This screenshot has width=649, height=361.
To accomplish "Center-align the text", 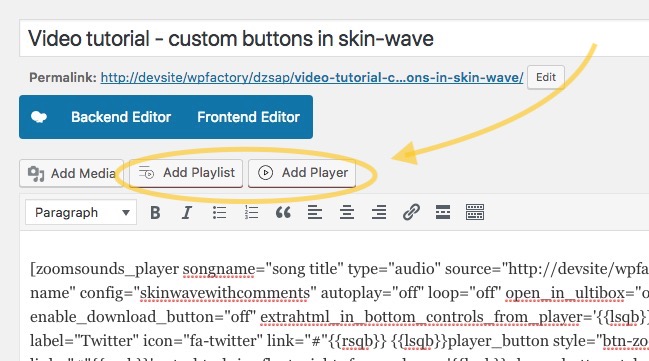I will click(347, 213).
